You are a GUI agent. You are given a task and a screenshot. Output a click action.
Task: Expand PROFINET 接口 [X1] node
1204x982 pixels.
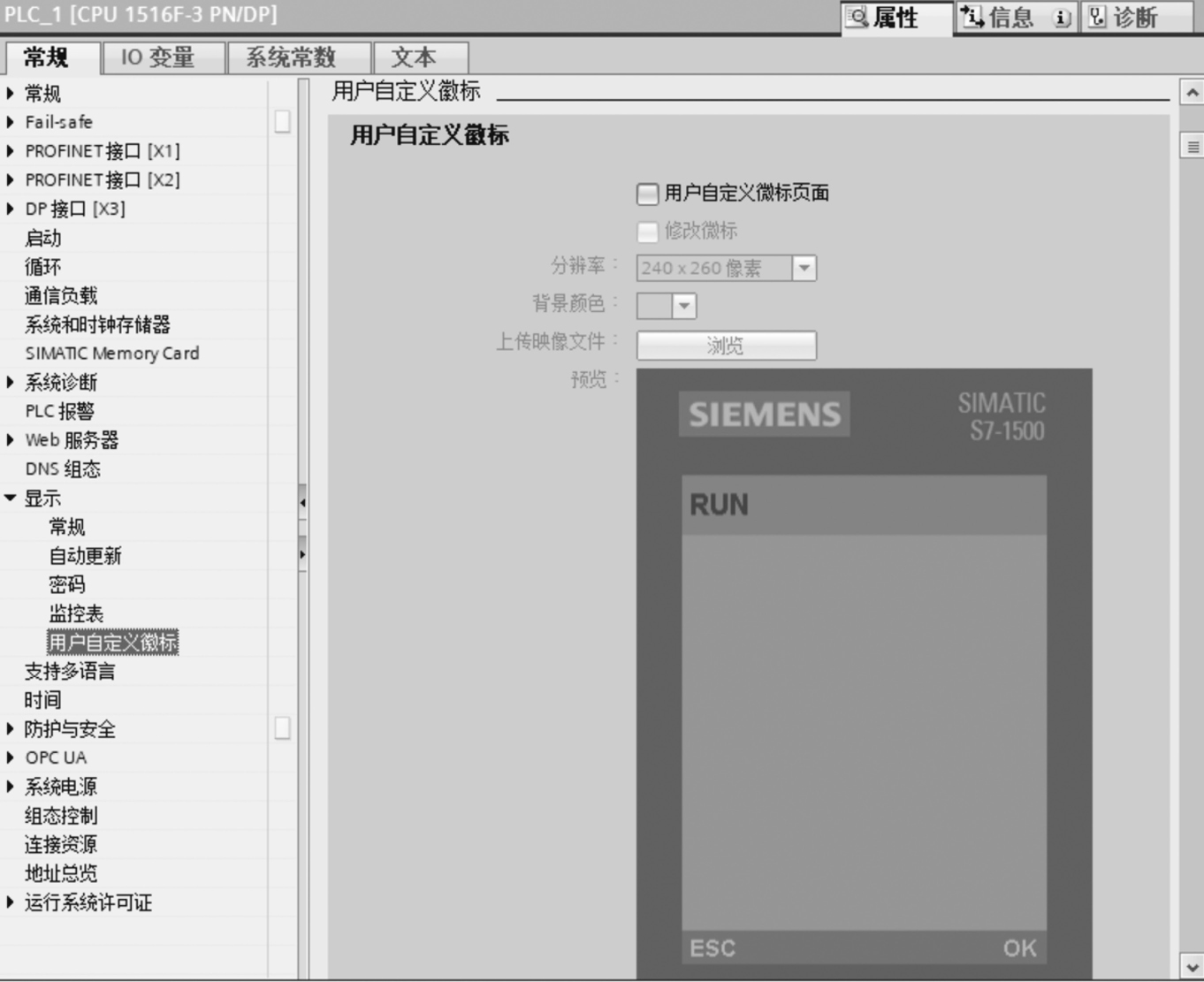tap(10, 151)
